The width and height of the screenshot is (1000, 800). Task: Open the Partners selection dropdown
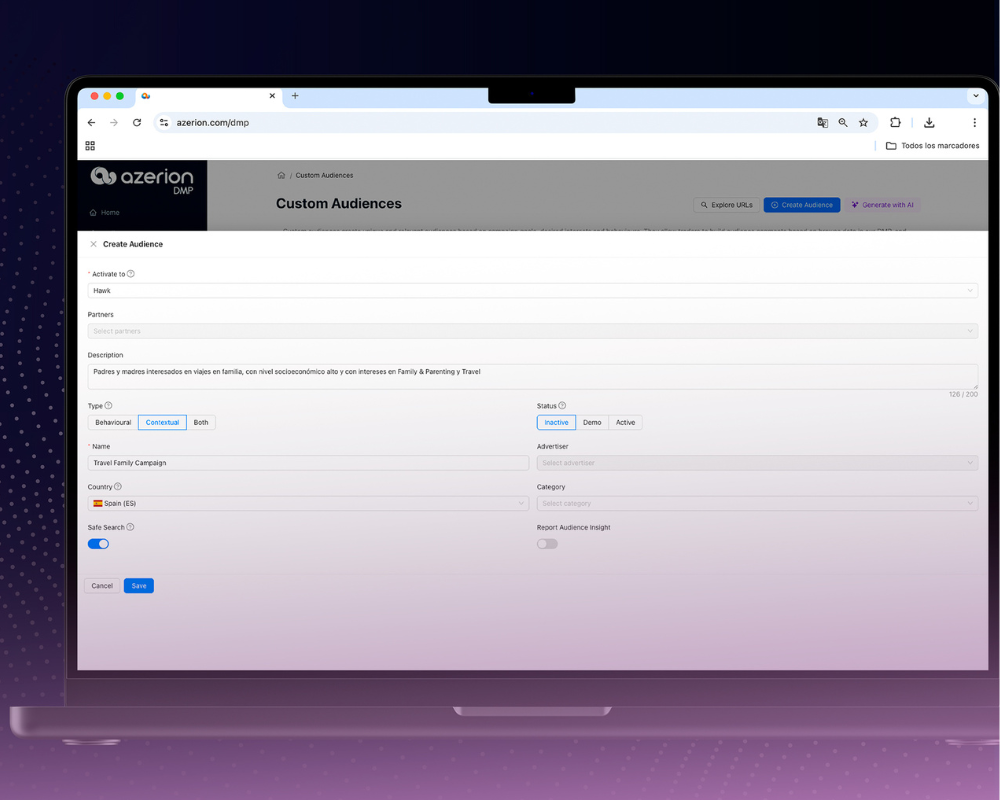coord(533,330)
